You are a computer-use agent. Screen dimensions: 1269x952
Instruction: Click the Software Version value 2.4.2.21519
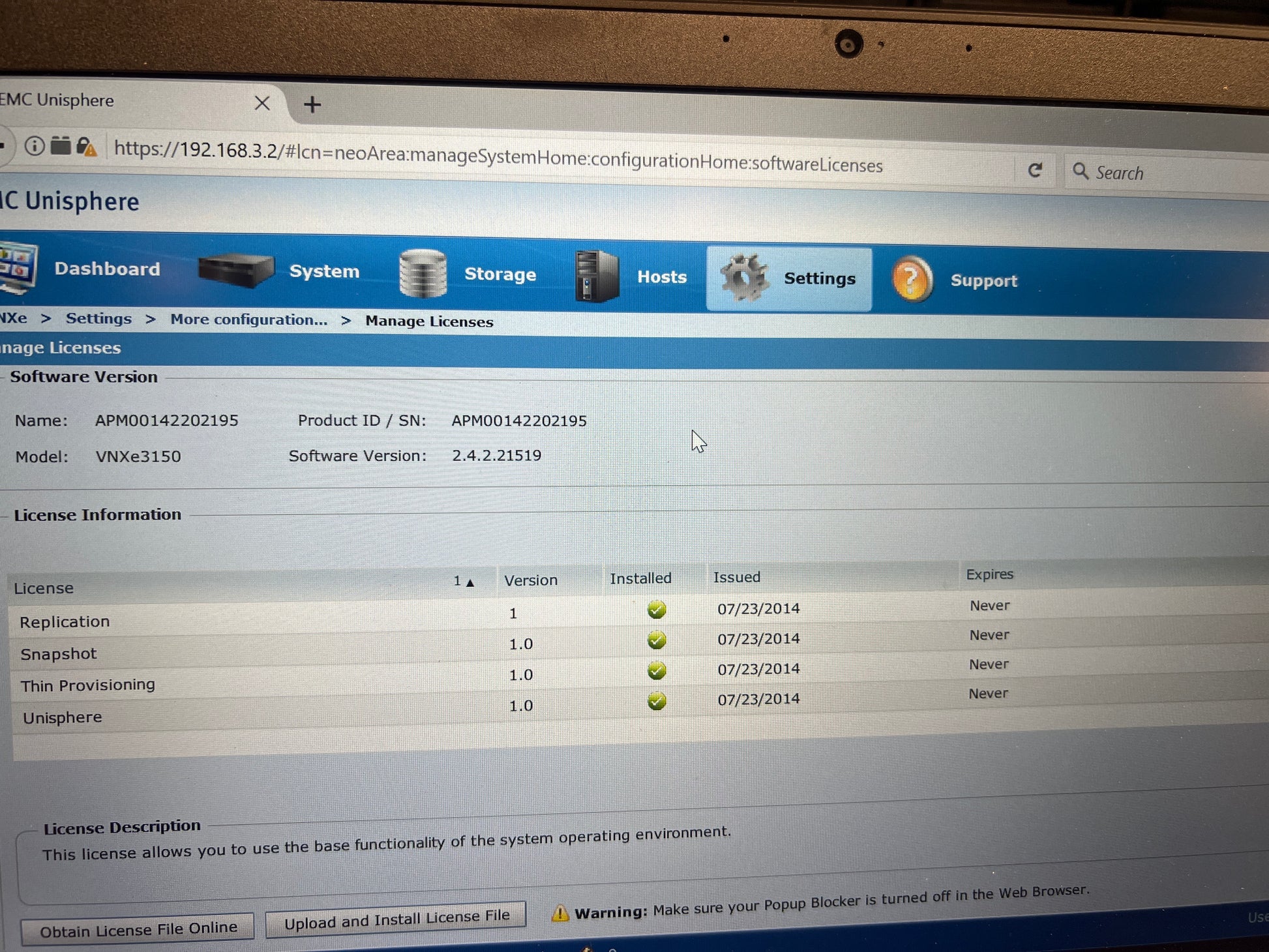pos(497,455)
